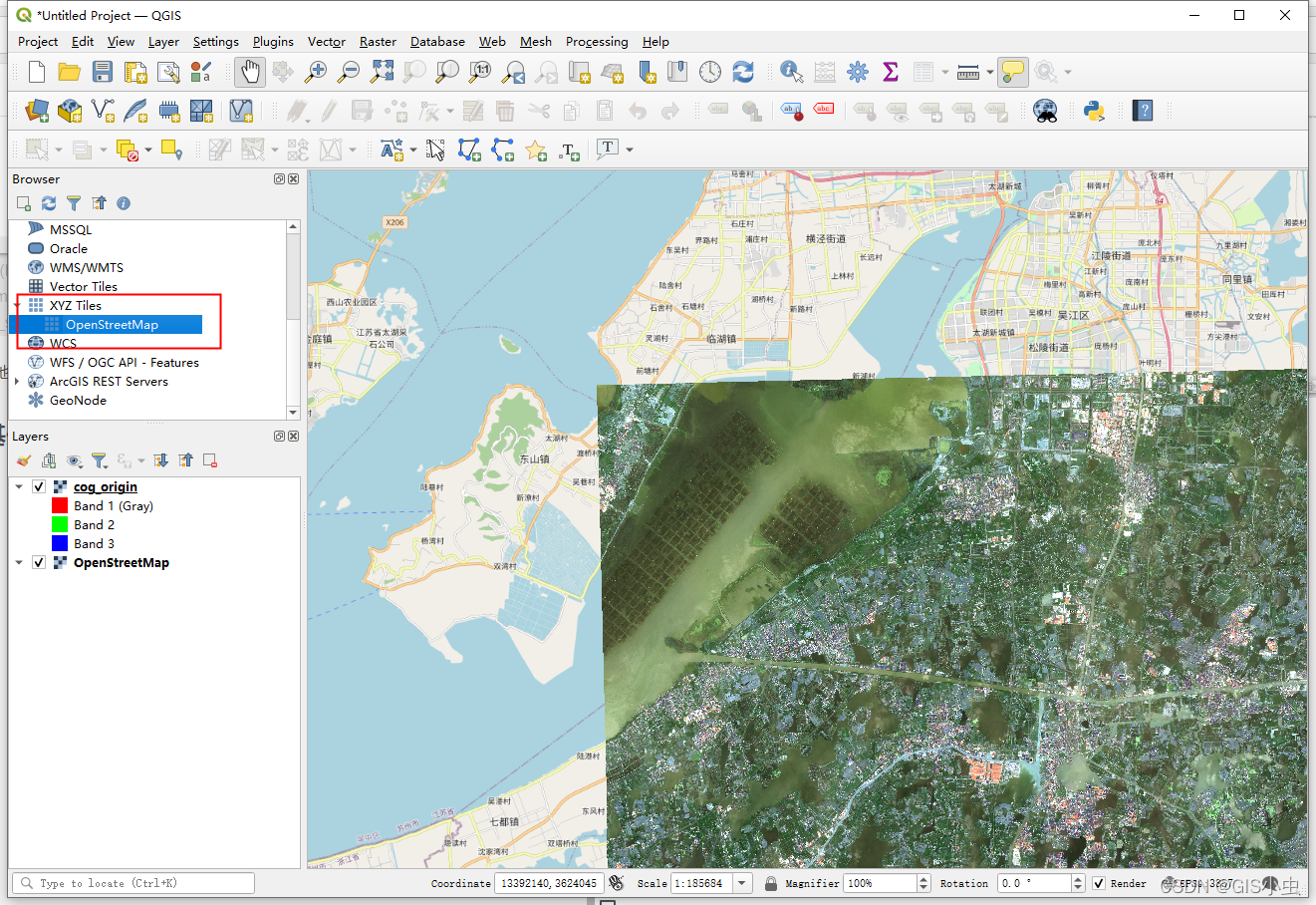1316x905 pixels.
Task: Expand the ArcGIS REST Servers node
Action: [x=17, y=382]
